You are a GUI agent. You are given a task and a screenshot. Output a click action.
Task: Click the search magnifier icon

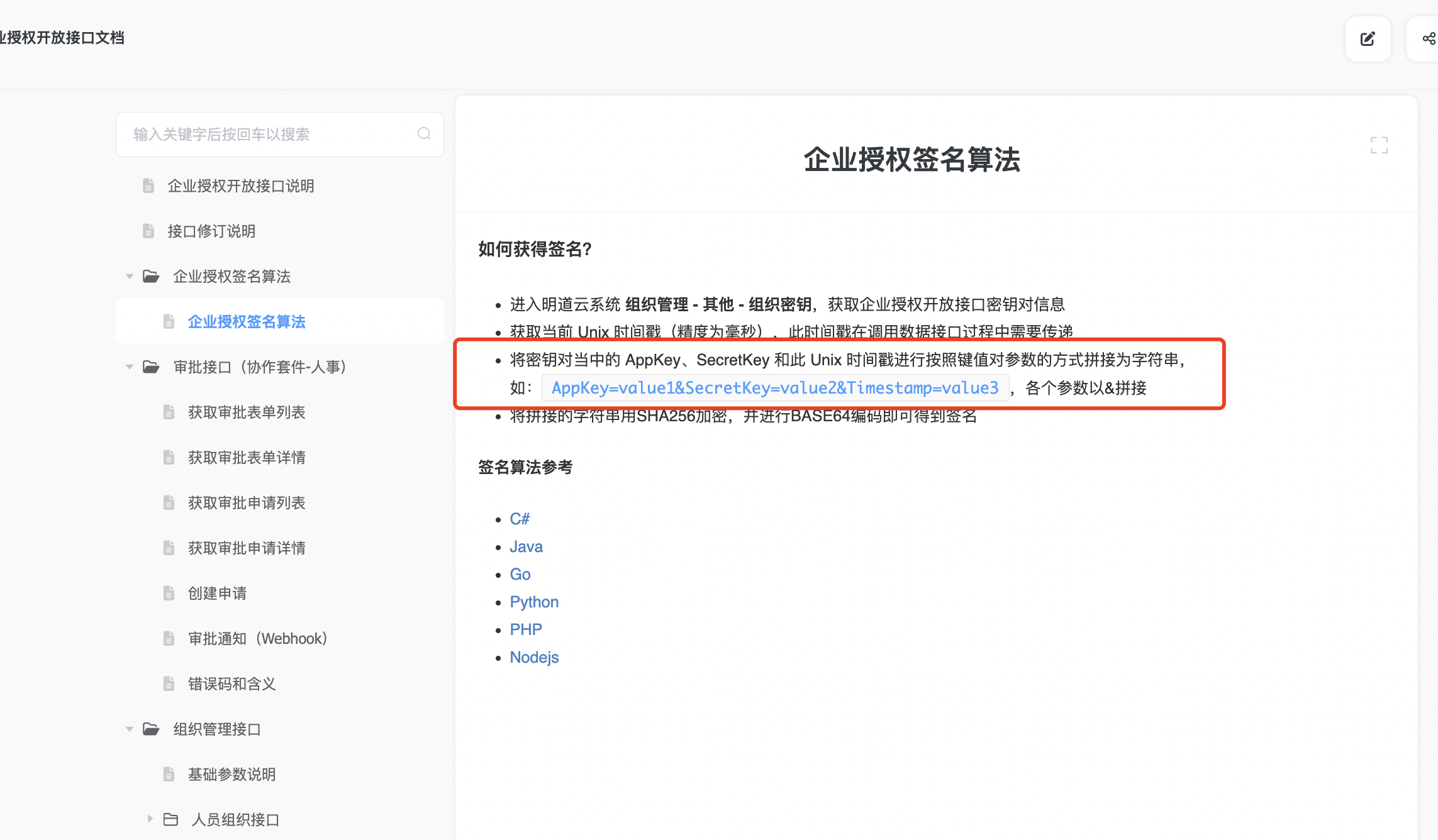(x=424, y=134)
